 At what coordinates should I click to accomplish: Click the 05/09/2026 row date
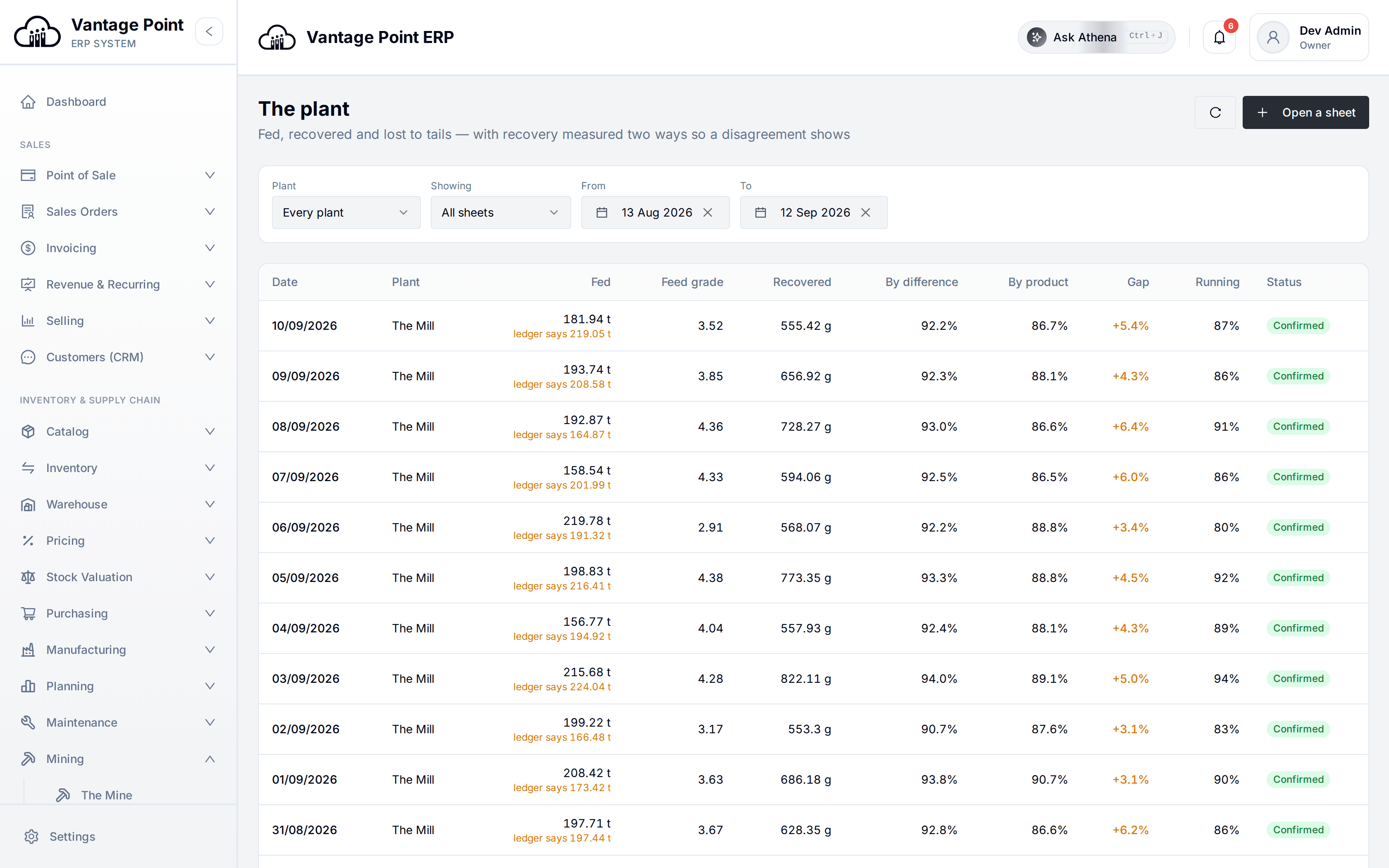point(305,577)
